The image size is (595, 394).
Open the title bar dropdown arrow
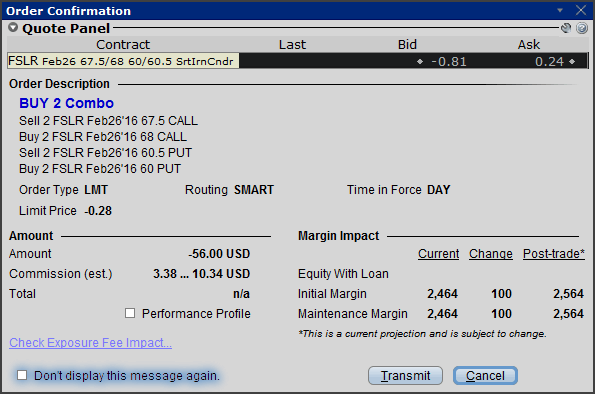click(560, 10)
